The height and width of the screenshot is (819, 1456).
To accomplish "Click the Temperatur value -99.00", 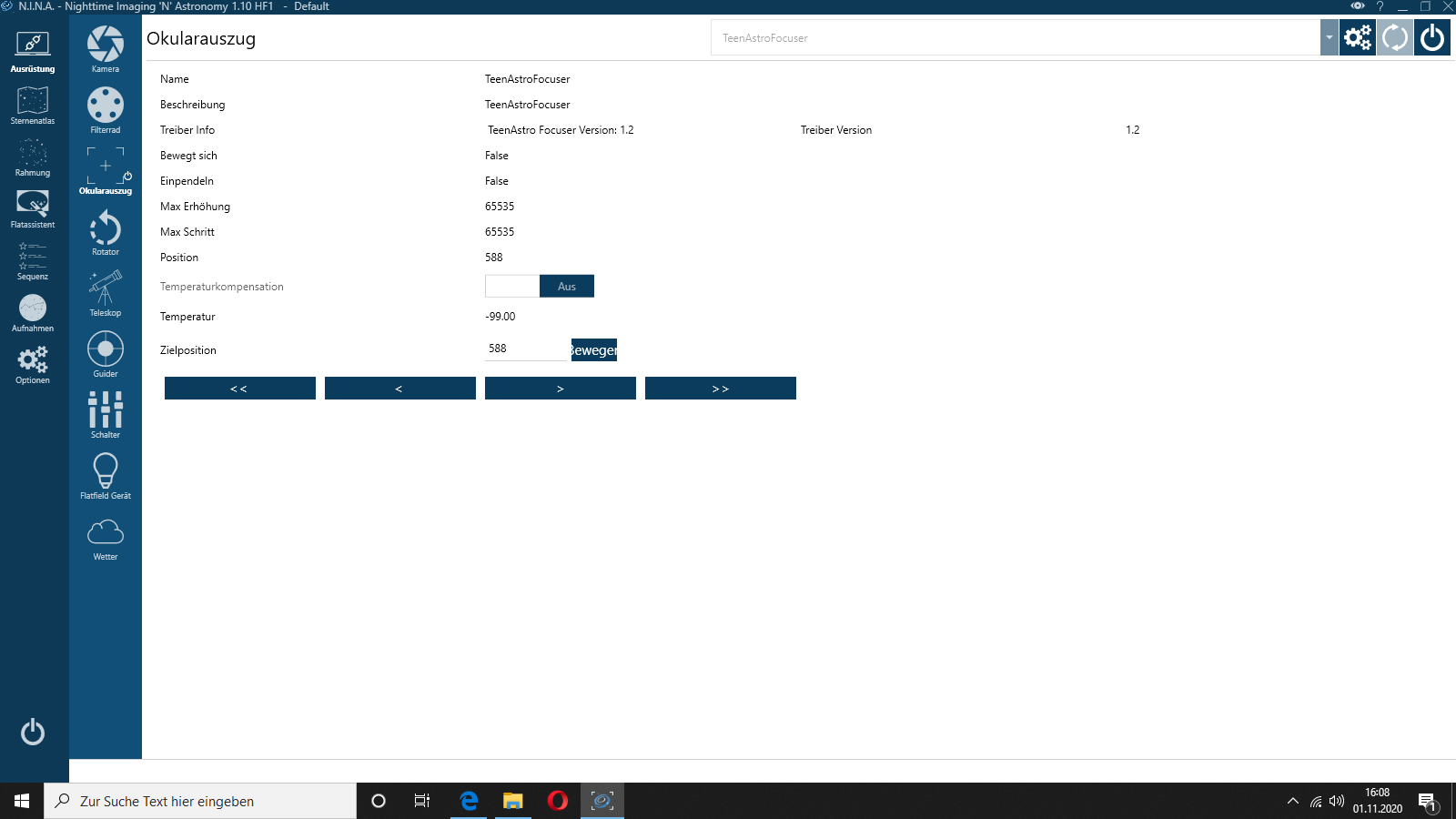I will tap(500, 317).
